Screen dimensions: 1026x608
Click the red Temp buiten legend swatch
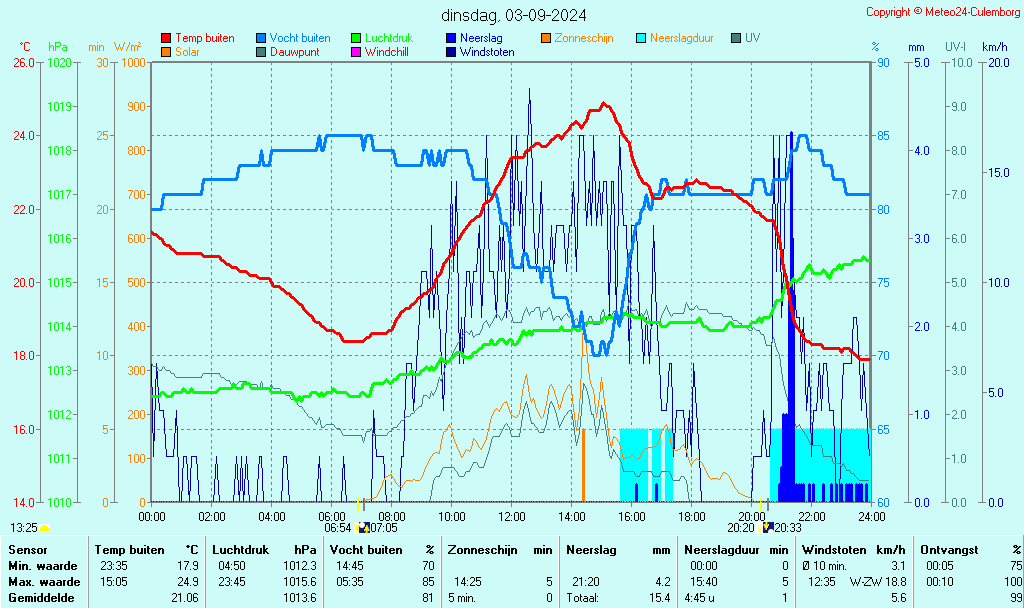(166, 38)
